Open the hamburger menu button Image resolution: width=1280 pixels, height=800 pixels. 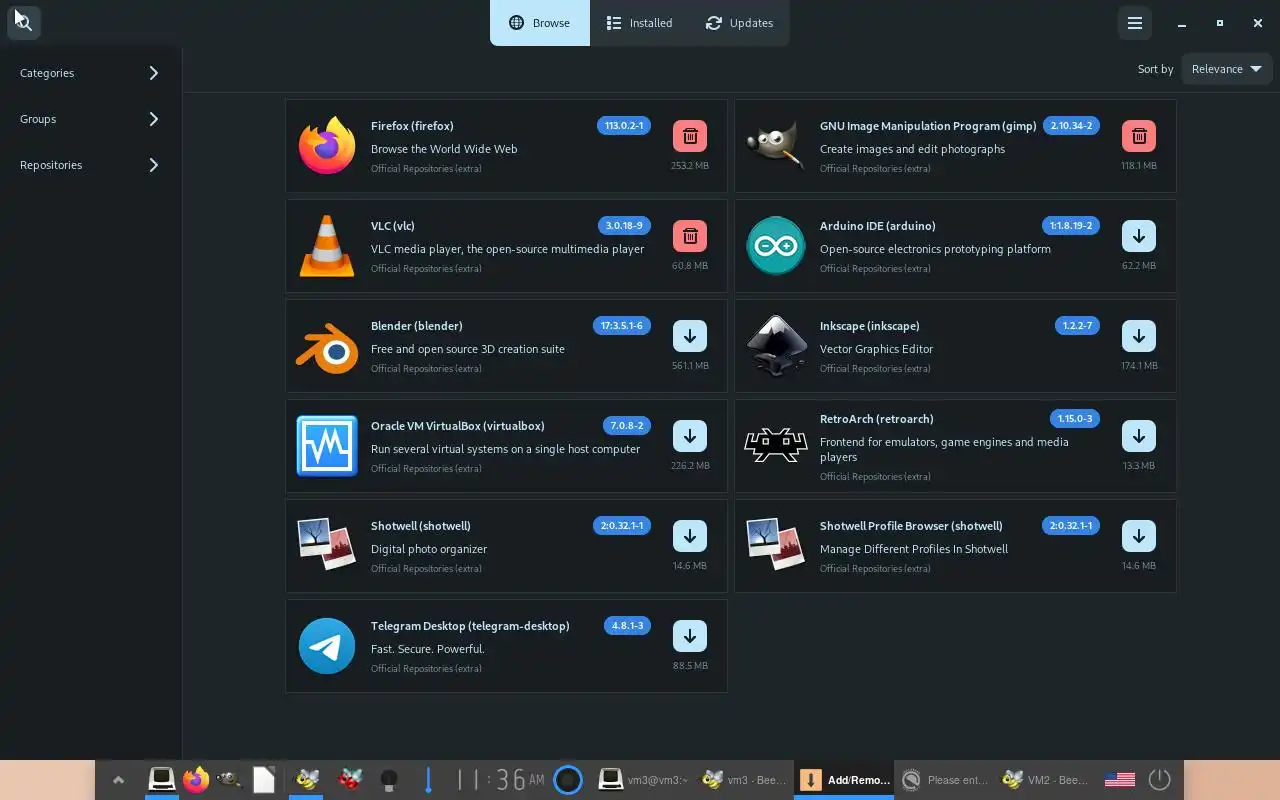(x=1134, y=23)
